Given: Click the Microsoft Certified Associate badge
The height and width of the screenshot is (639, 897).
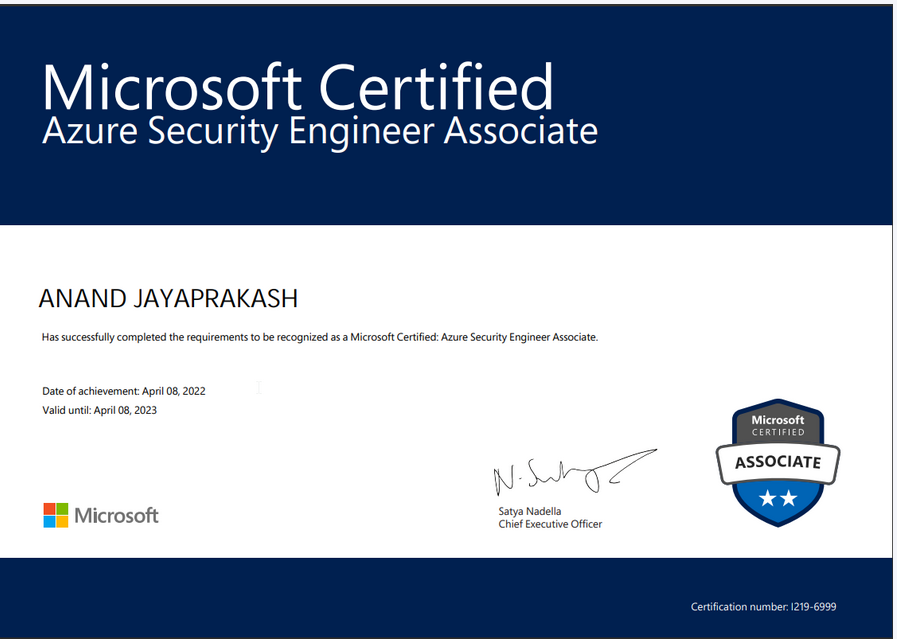Looking at the screenshot, I should click(x=778, y=462).
